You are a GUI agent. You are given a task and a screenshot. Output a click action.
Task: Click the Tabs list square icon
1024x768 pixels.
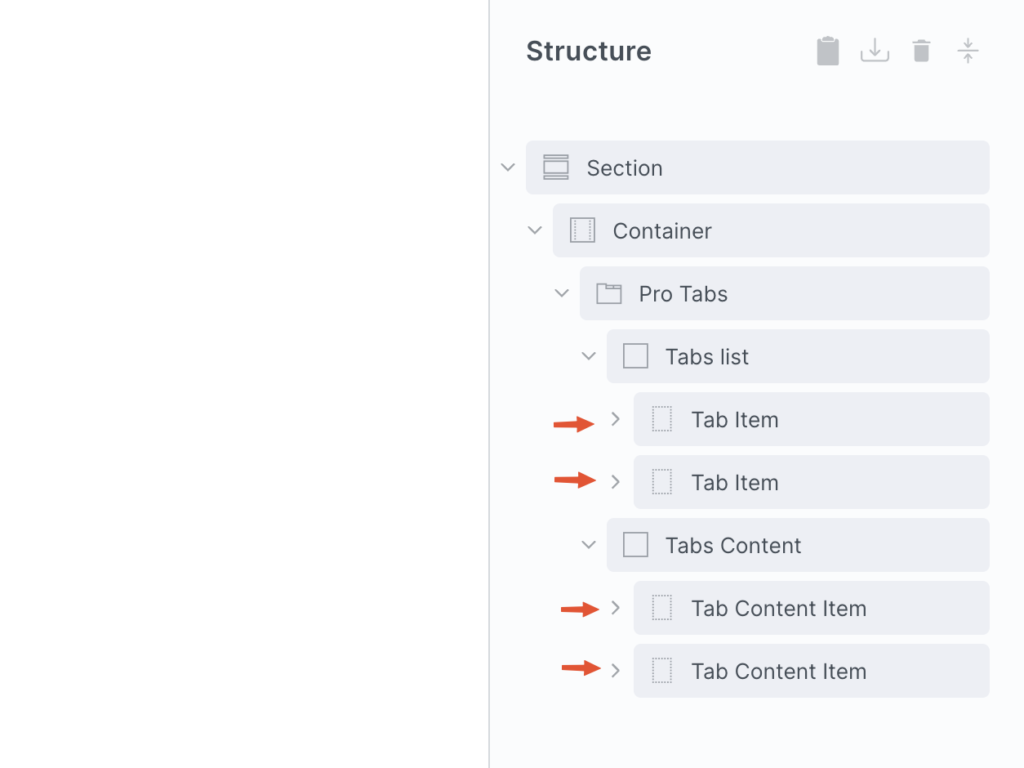[x=636, y=357]
